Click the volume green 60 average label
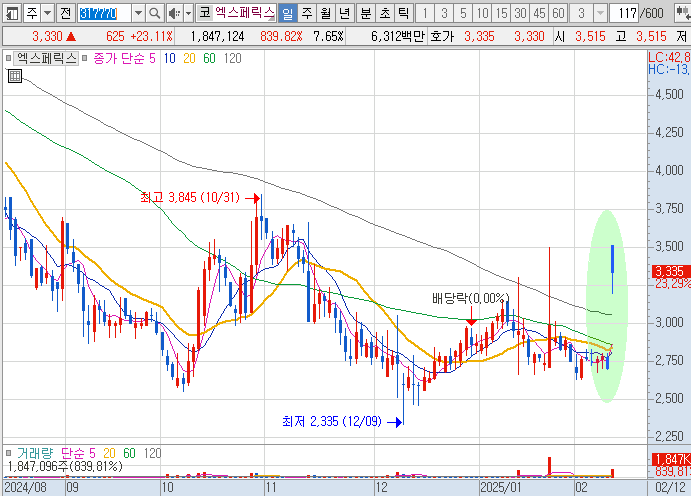The image size is (691, 496). pos(129,453)
